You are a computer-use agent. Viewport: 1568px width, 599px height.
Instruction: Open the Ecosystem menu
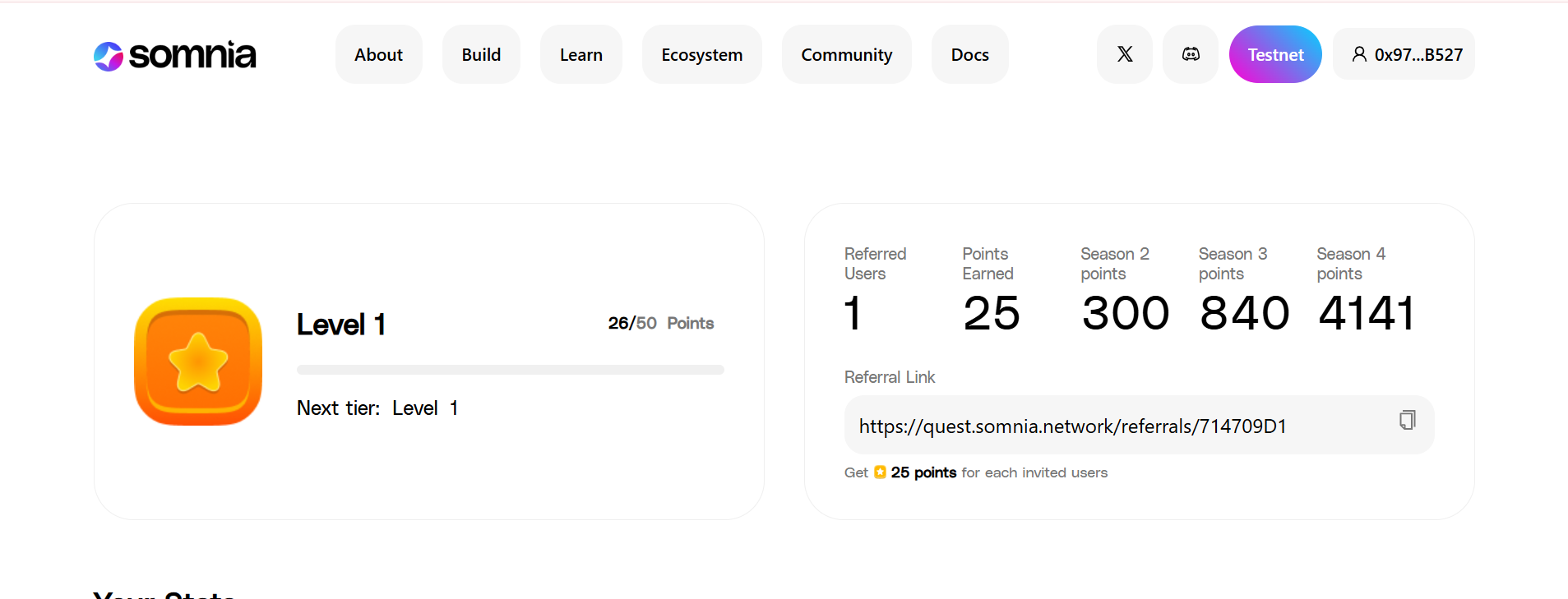click(702, 54)
